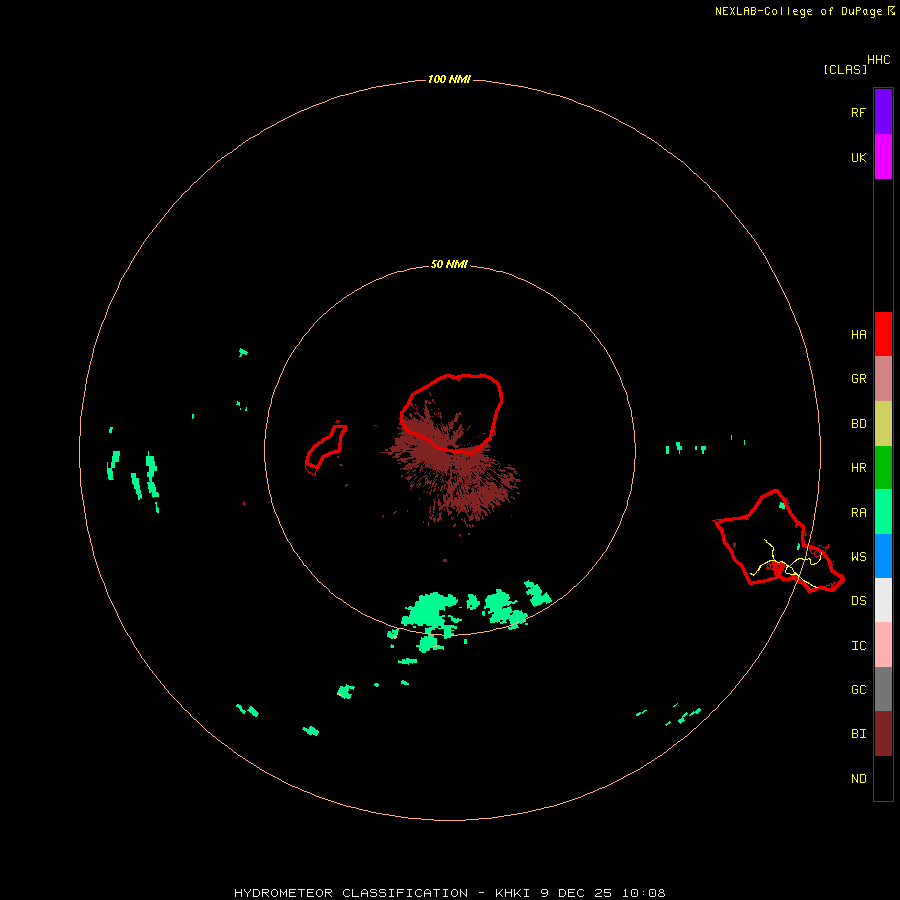Click the red island outline at east edge

[778, 541]
